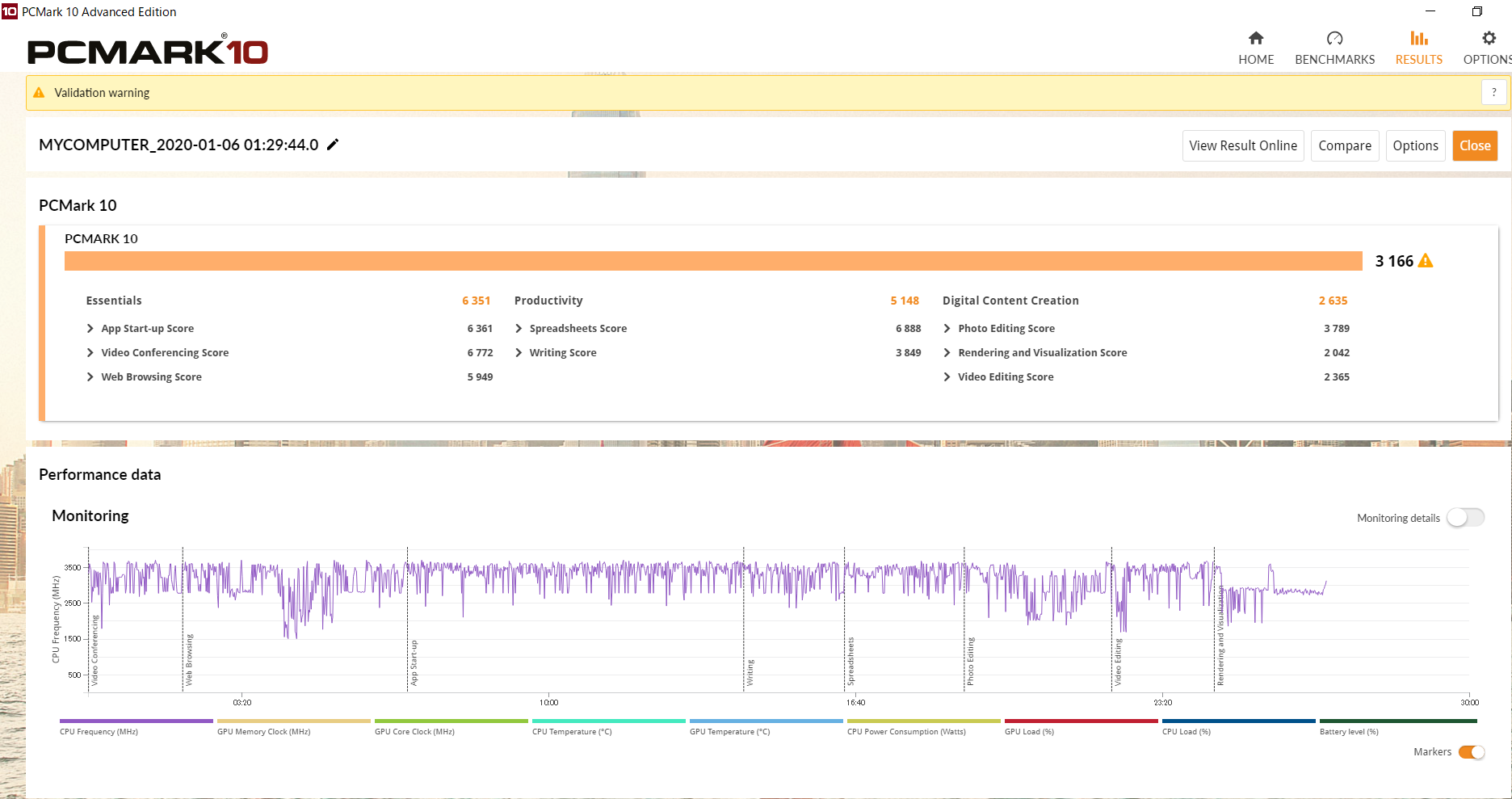Open the OPTIONS tab label
The width and height of the screenshot is (1512, 799).
point(1488,60)
